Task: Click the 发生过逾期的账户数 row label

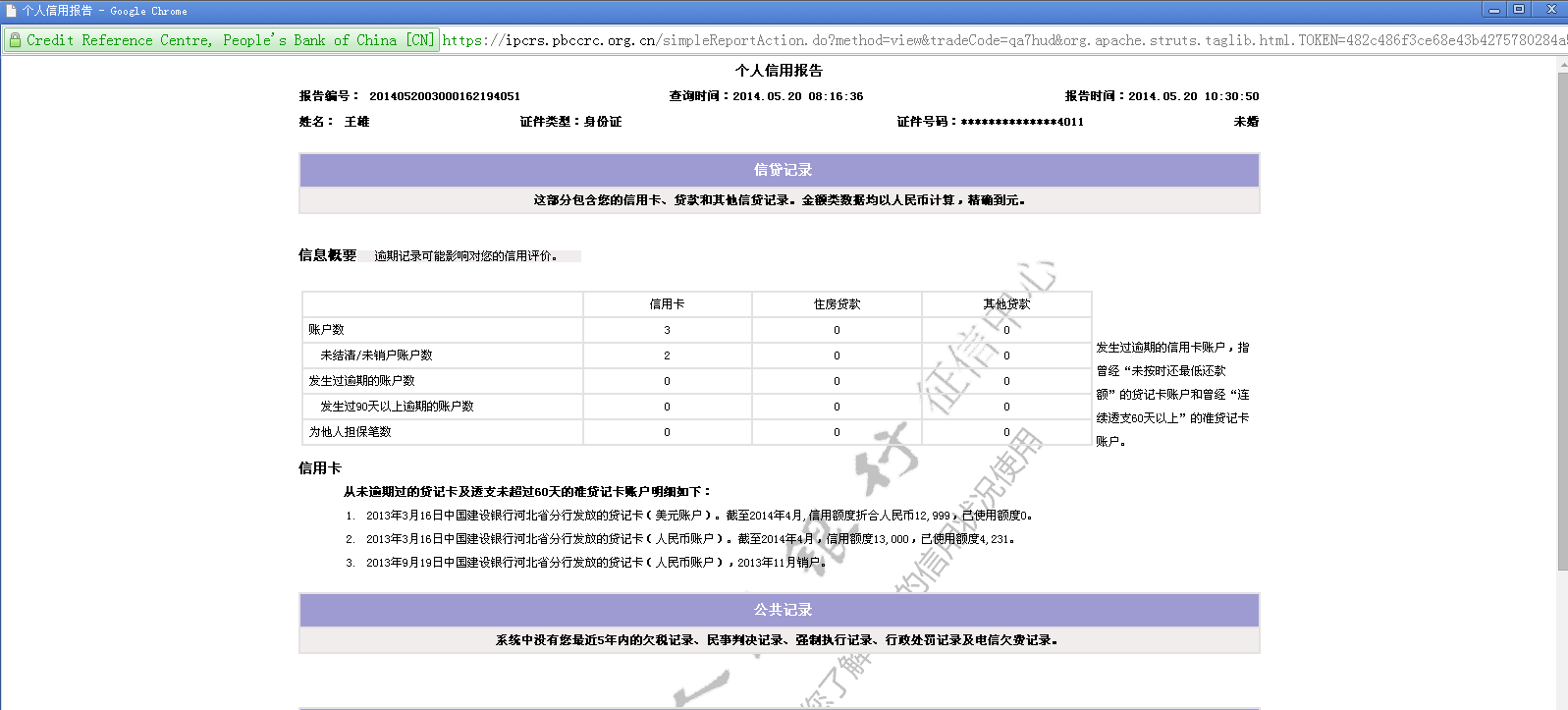Action: click(361, 381)
